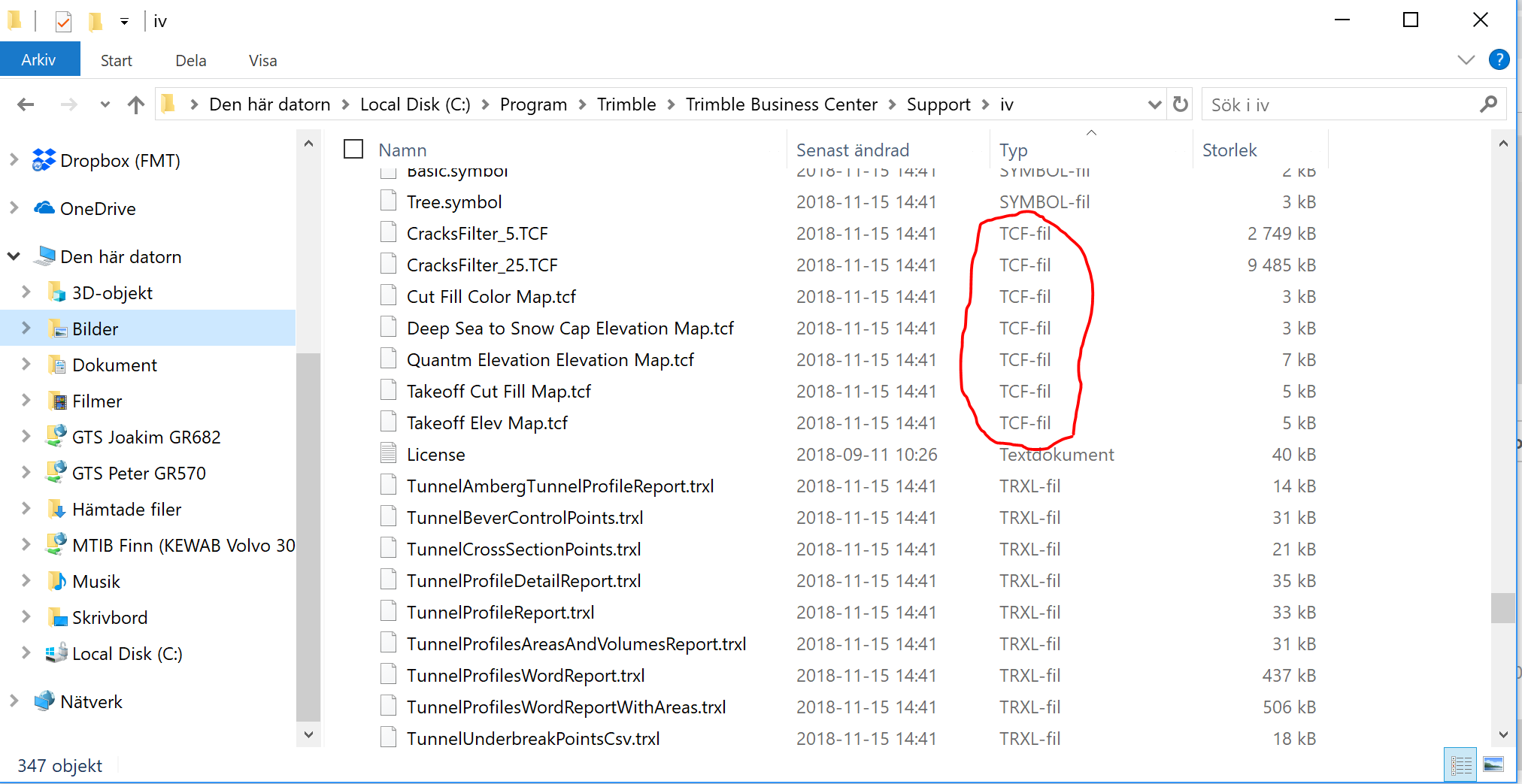
Task: Click the file list vertical scrollbar thumb
Action: (1502, 608)
